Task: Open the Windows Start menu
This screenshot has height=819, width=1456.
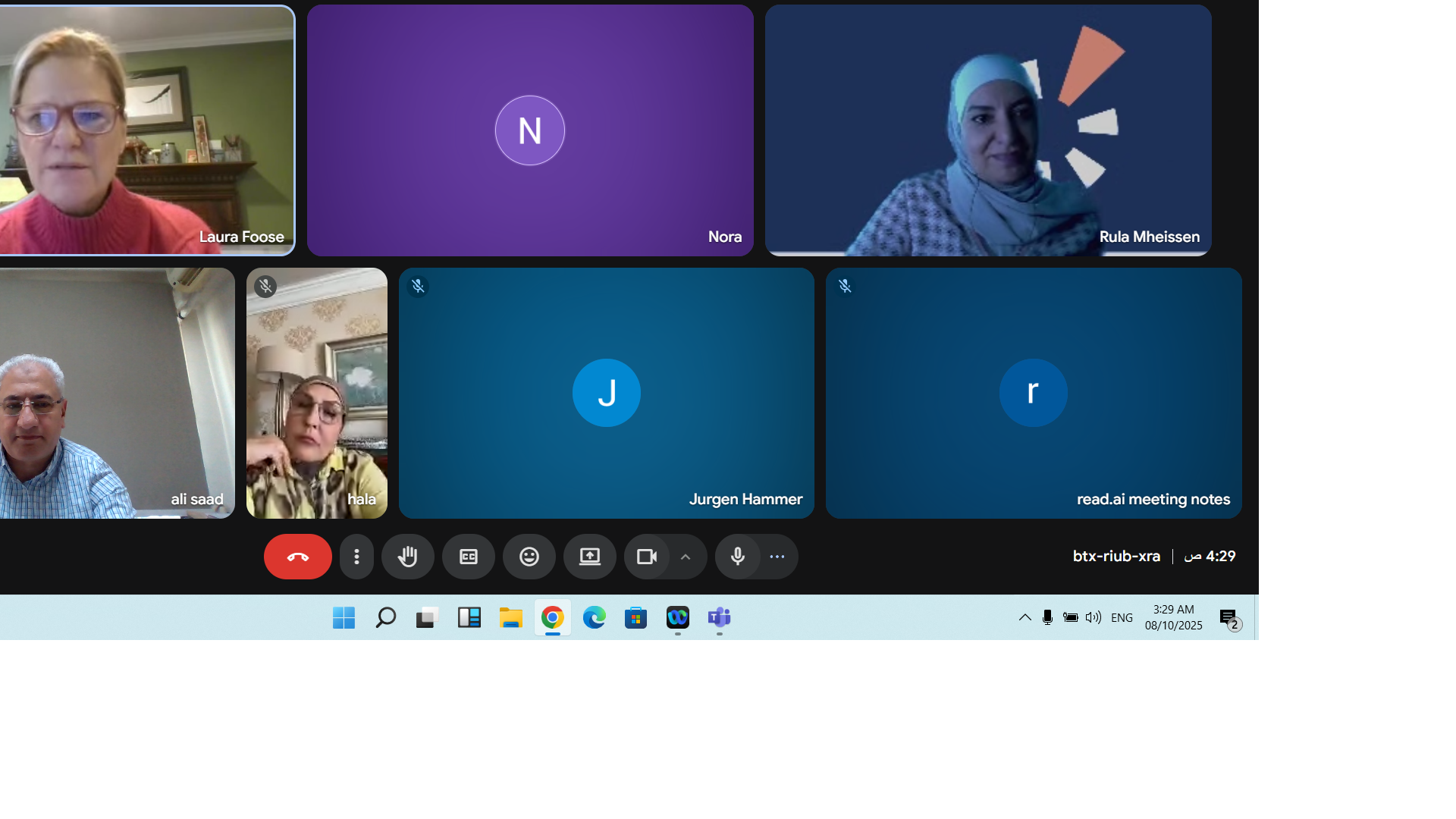Action: click(344, 617)
